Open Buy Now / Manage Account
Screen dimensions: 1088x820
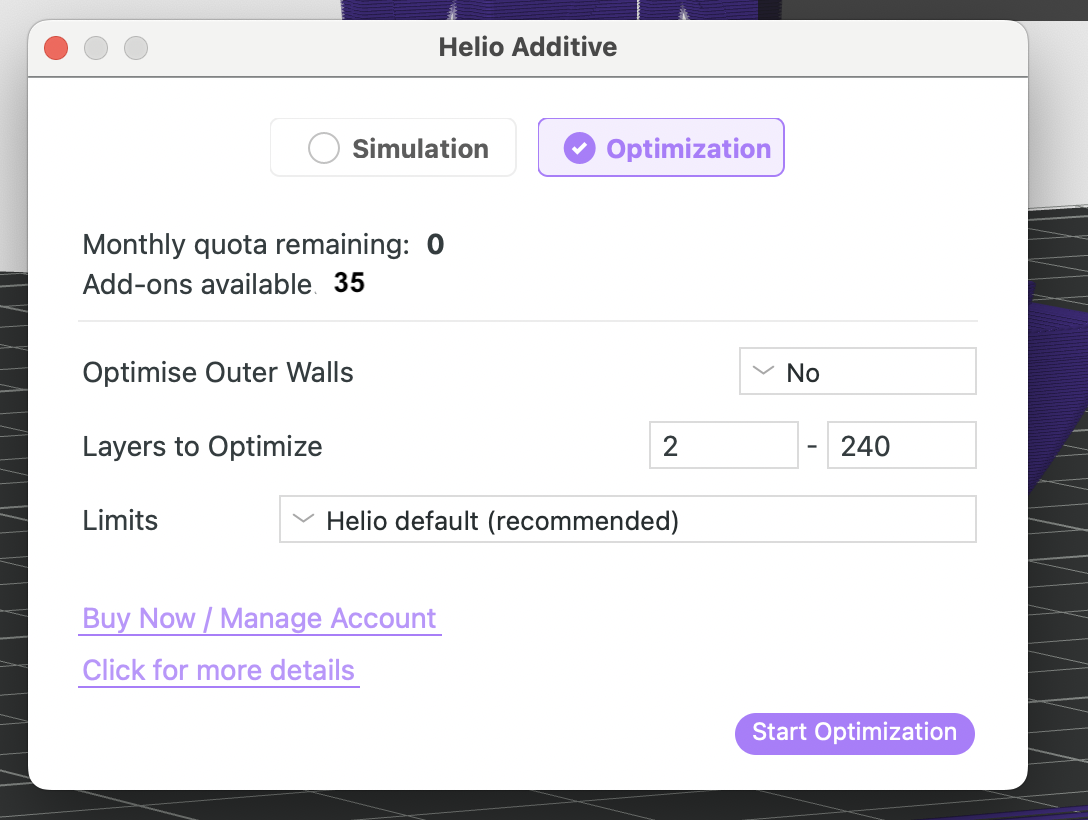pyautogui.click(x=260, y=618)
